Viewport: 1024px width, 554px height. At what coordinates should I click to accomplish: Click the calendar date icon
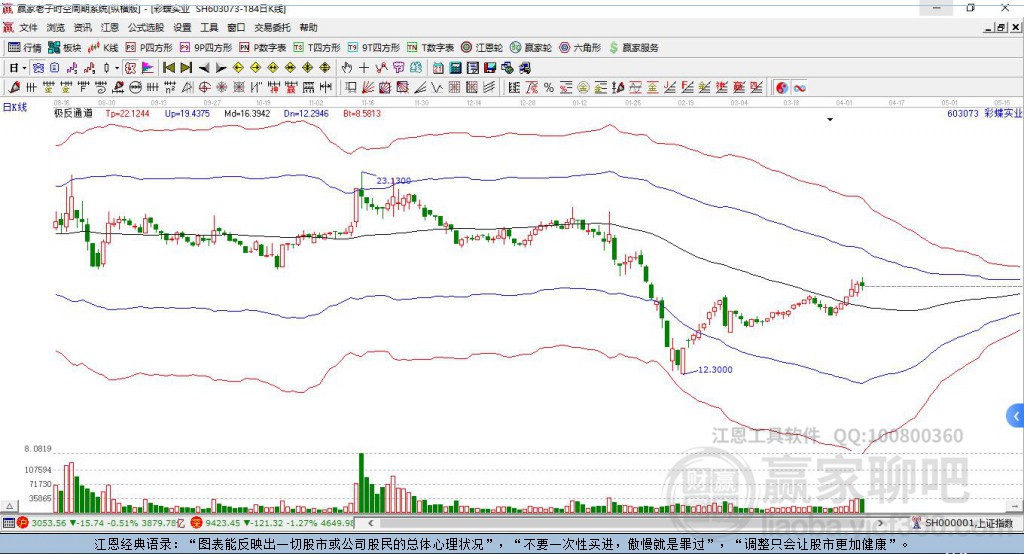click(438, 68)
